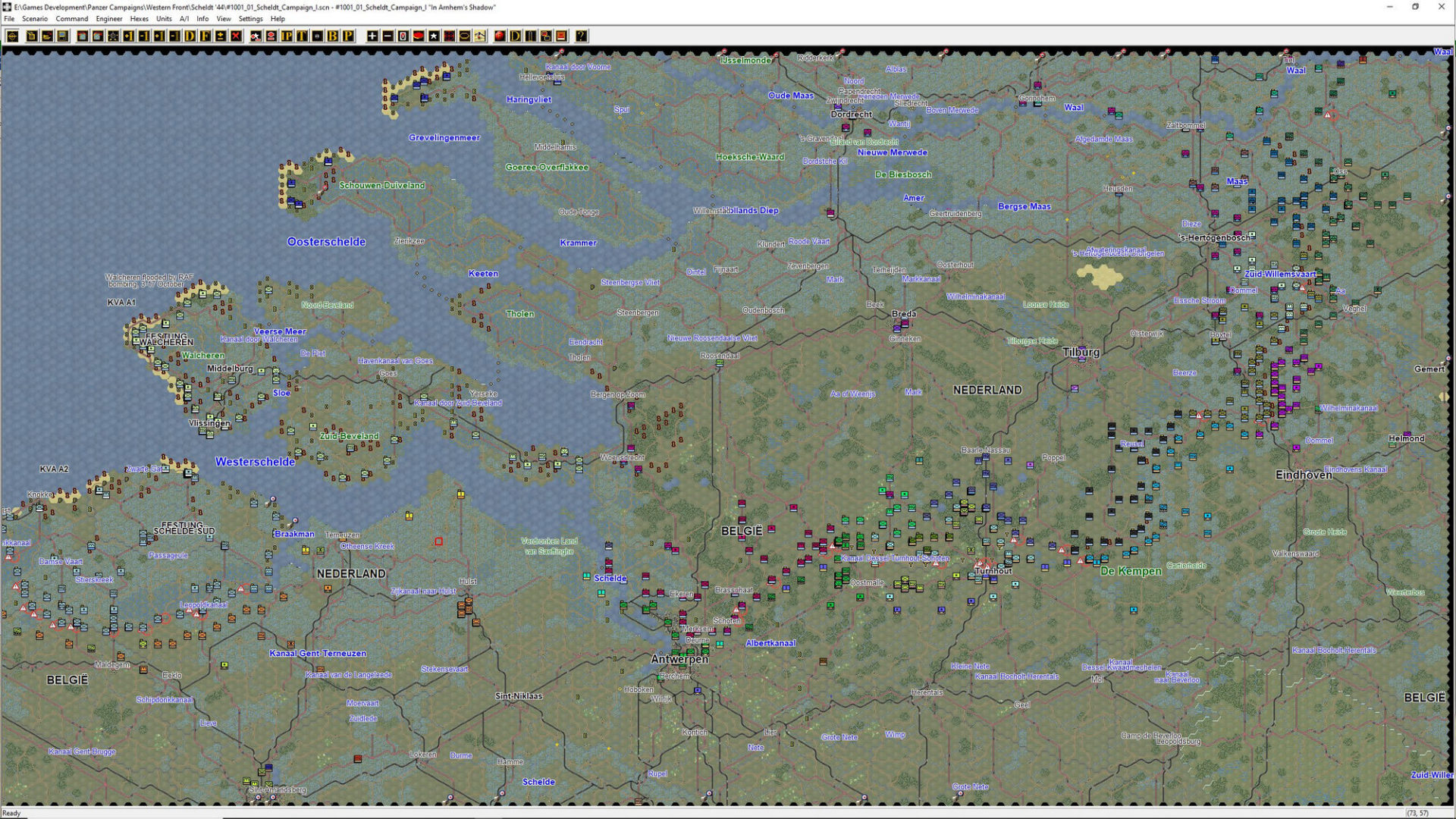Click the New file toolbar icon

tap(32, 36)
